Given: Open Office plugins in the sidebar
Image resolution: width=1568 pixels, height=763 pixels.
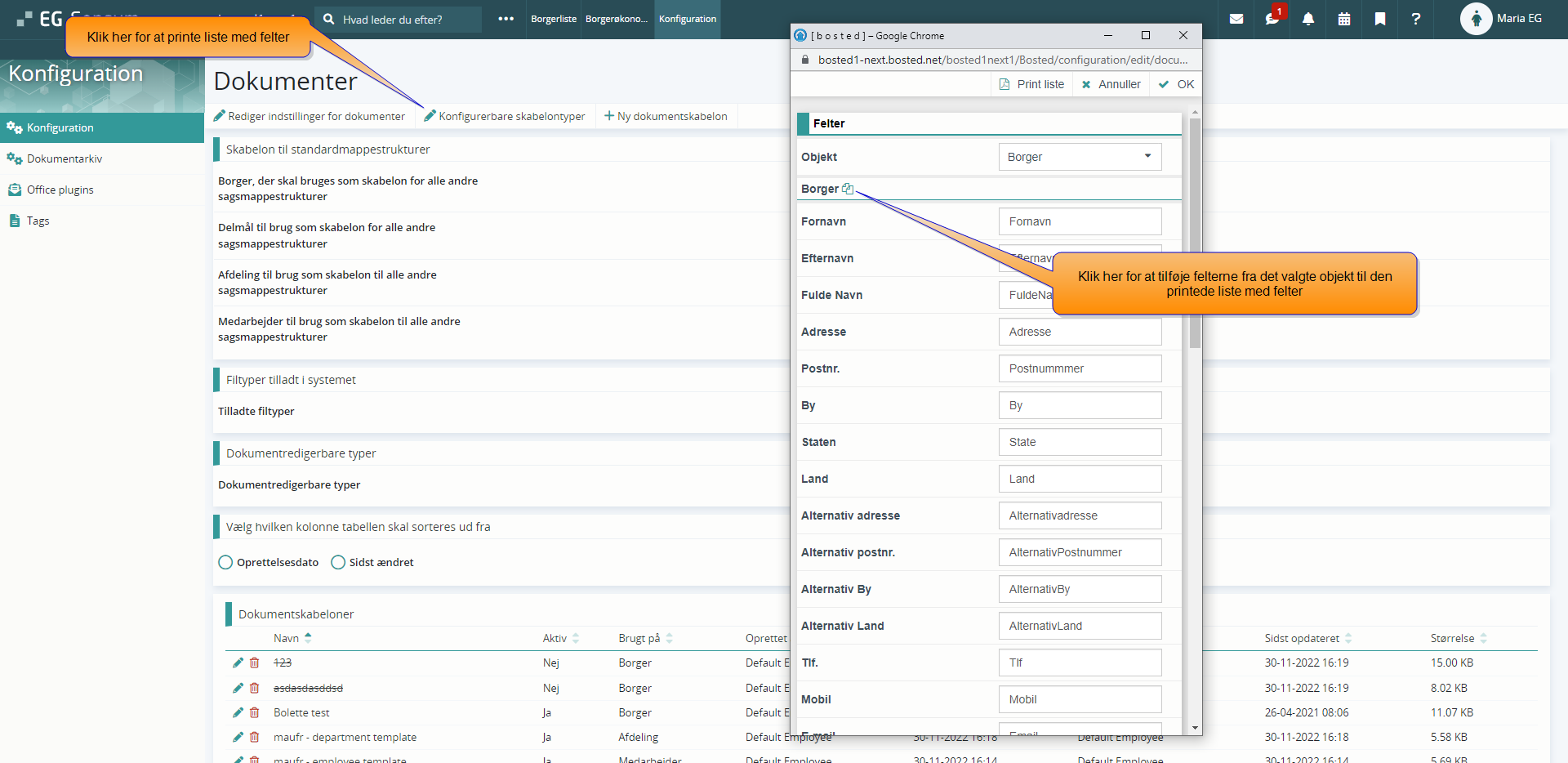Looking at the screenshot, I should coord(102,190).
